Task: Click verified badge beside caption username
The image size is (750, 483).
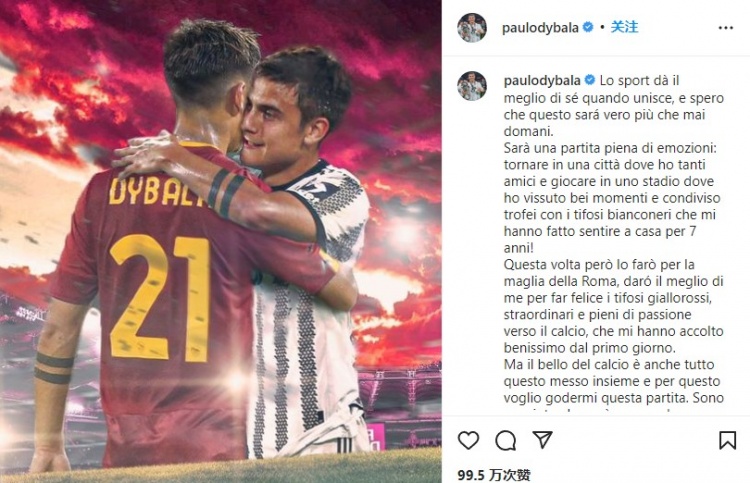Action: click(x=590, y=80)
